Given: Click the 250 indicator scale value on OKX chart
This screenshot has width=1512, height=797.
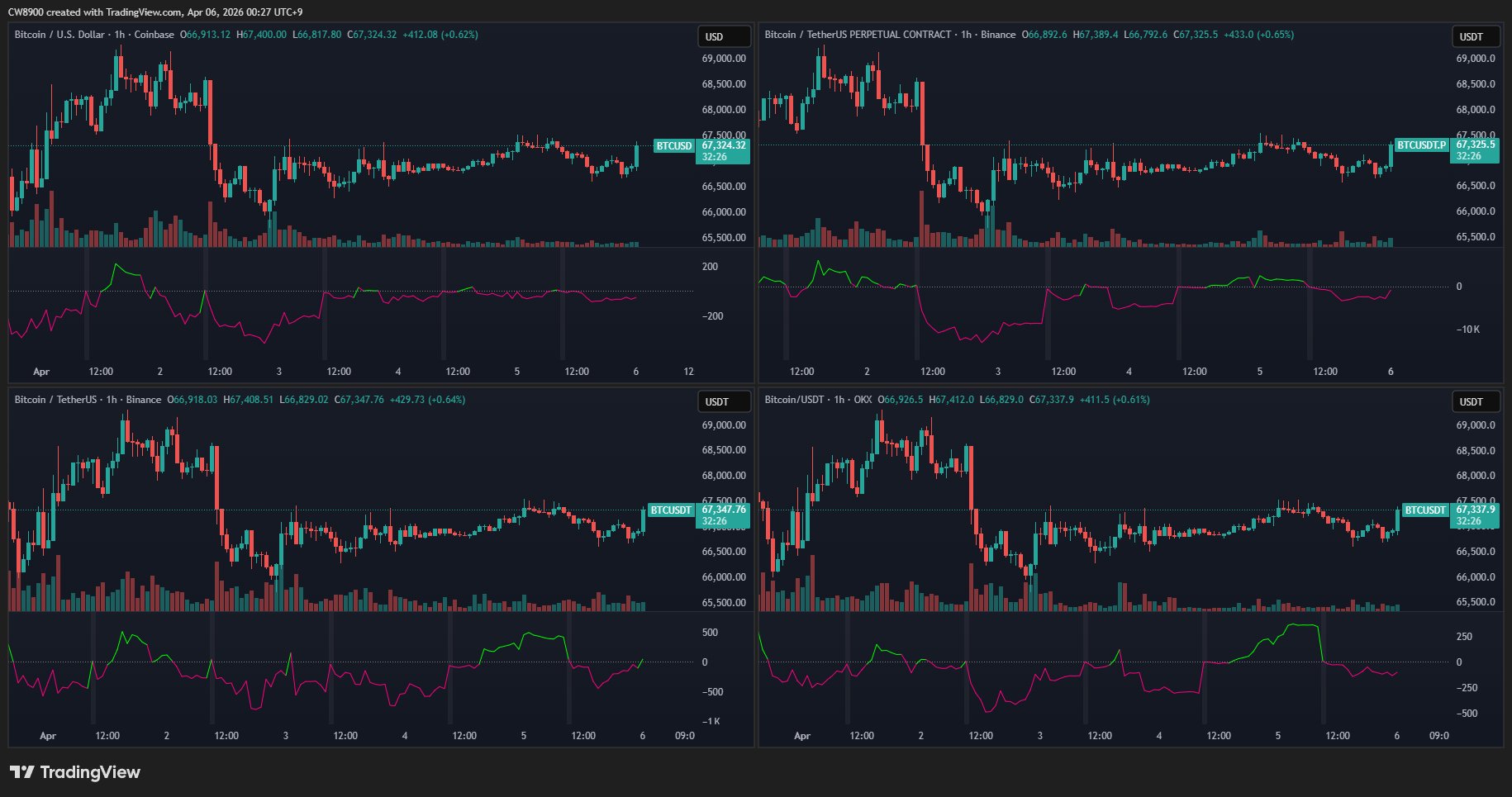Looking at the screenshot, I should coord(1464,637).
